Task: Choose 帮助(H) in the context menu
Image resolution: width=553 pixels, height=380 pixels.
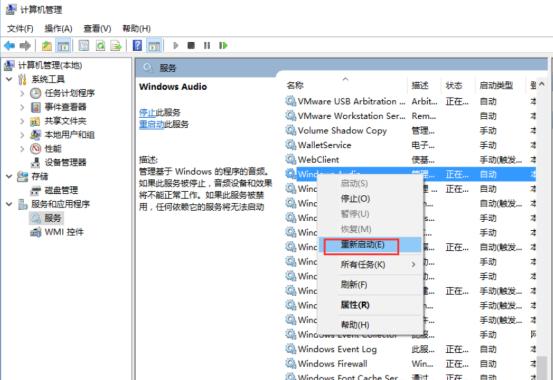Action: 370,325
